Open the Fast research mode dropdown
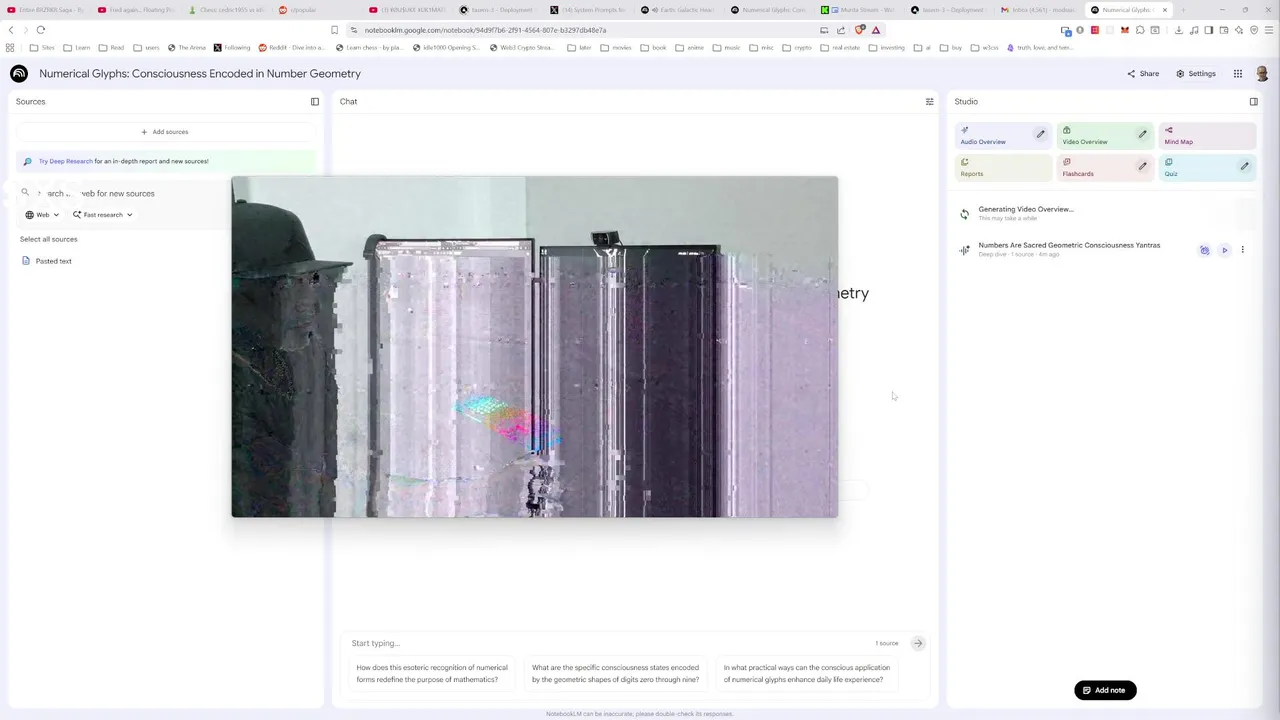 pos(102,215)
